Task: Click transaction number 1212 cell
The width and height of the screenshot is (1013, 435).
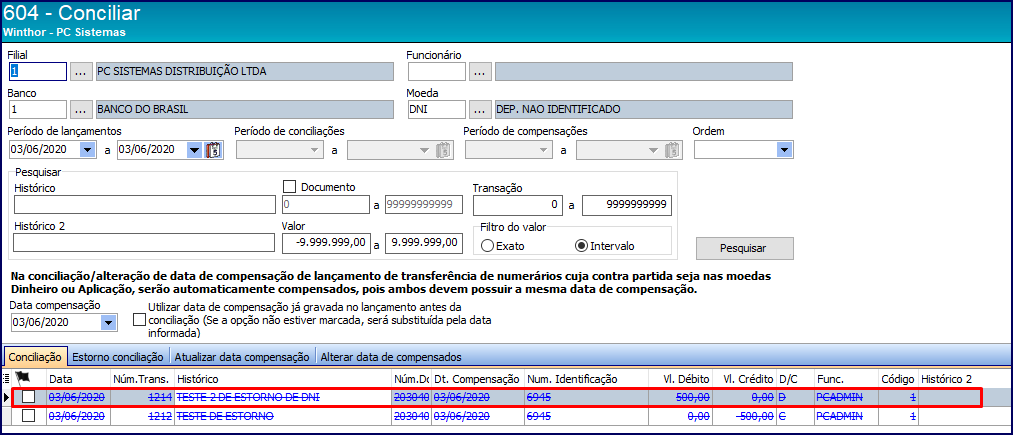Action: [x=142, y=417]
